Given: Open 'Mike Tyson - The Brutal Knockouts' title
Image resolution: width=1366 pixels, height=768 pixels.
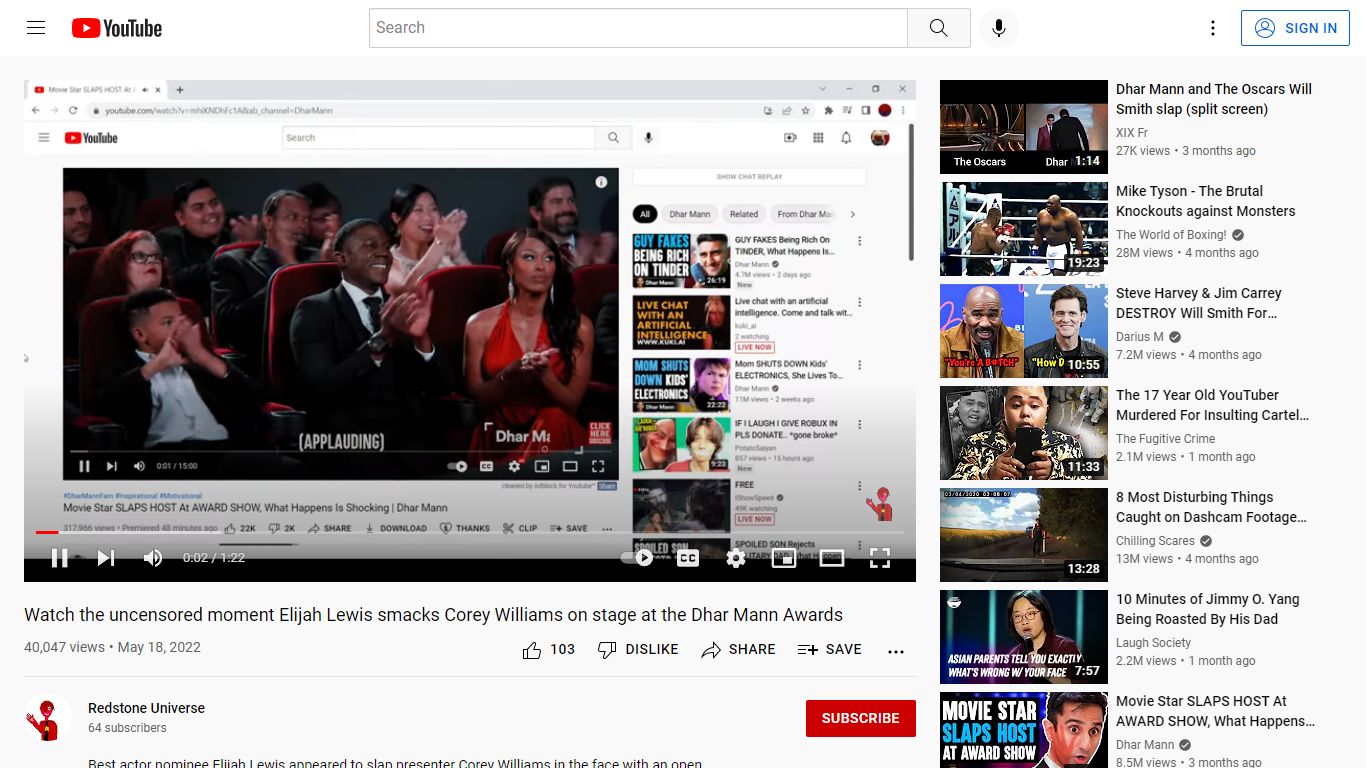Looking at the screenshot, I should tap(1206, 201).
